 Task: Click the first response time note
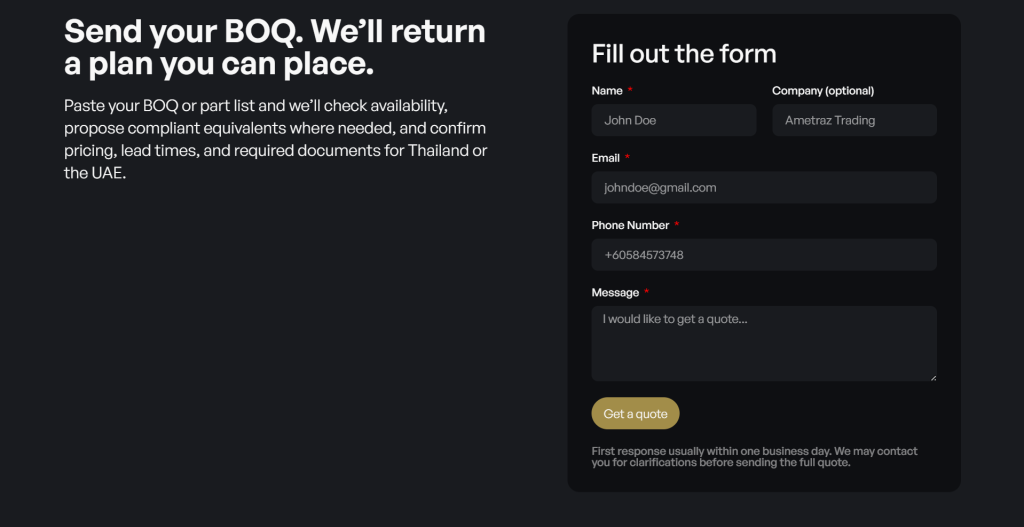[x=754, y=457]
